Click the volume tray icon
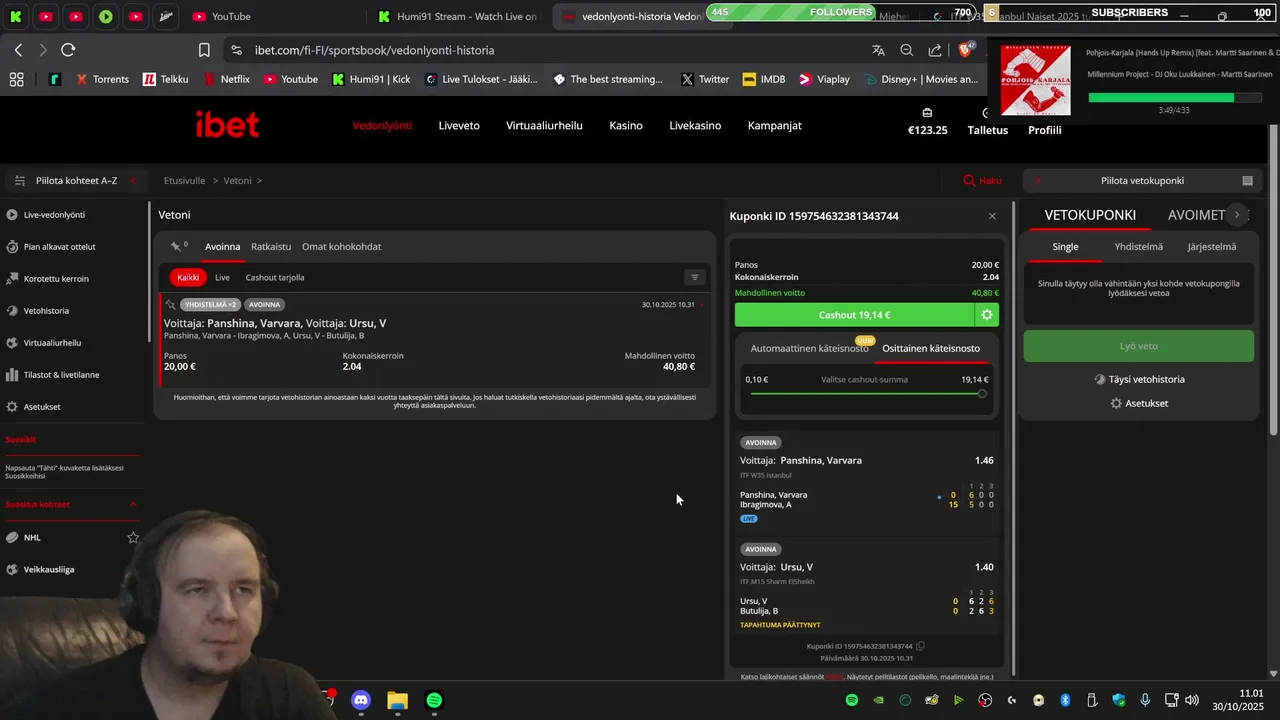The image size is (1280, 720). pos(1192,700)
